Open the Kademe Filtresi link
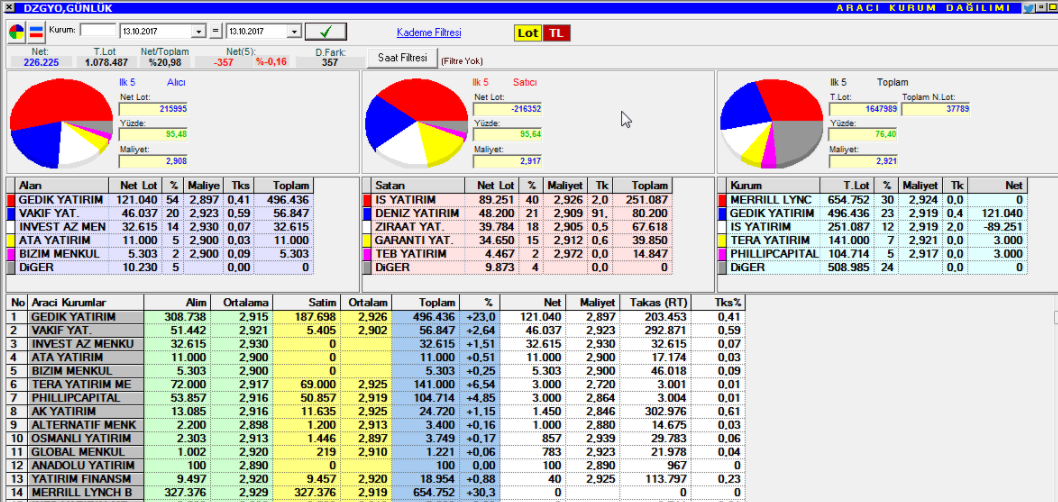 pyautogui.click(x=428, y=32)
